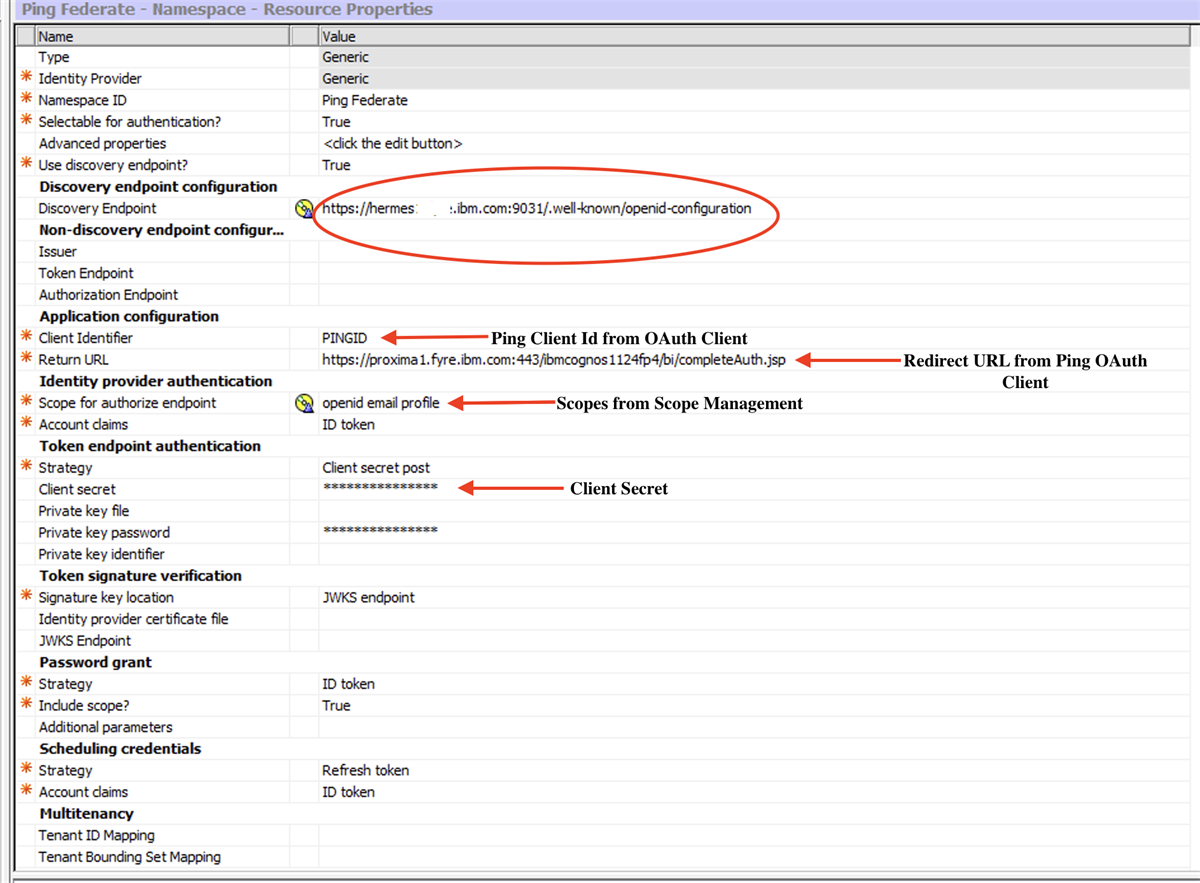Select the Identity Provider property name
The width and height of the screenshot is (1200, 883).
[90, 79]
